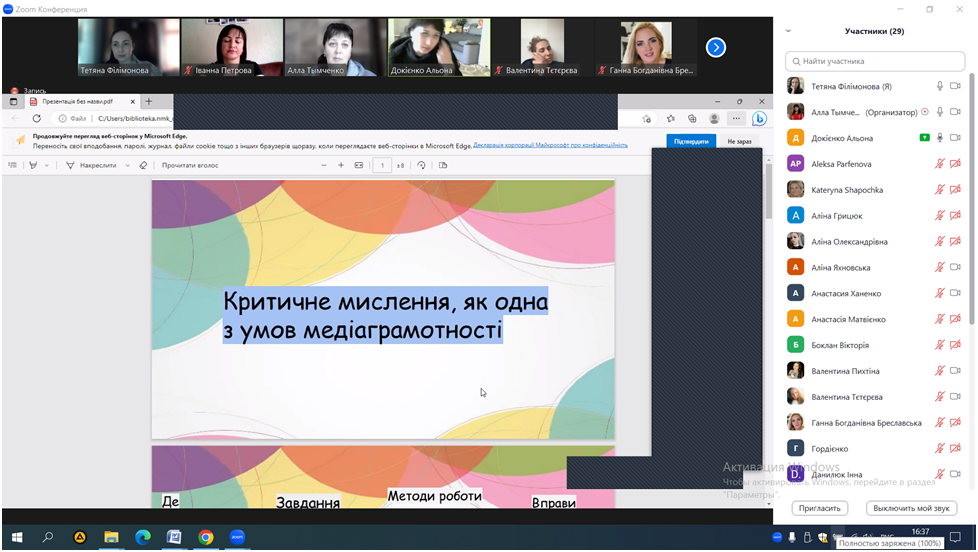This screenshot has height=552, width=978.
Task: Open the Накреслити draw options dropdown
Action: click(x=128, y=165)
